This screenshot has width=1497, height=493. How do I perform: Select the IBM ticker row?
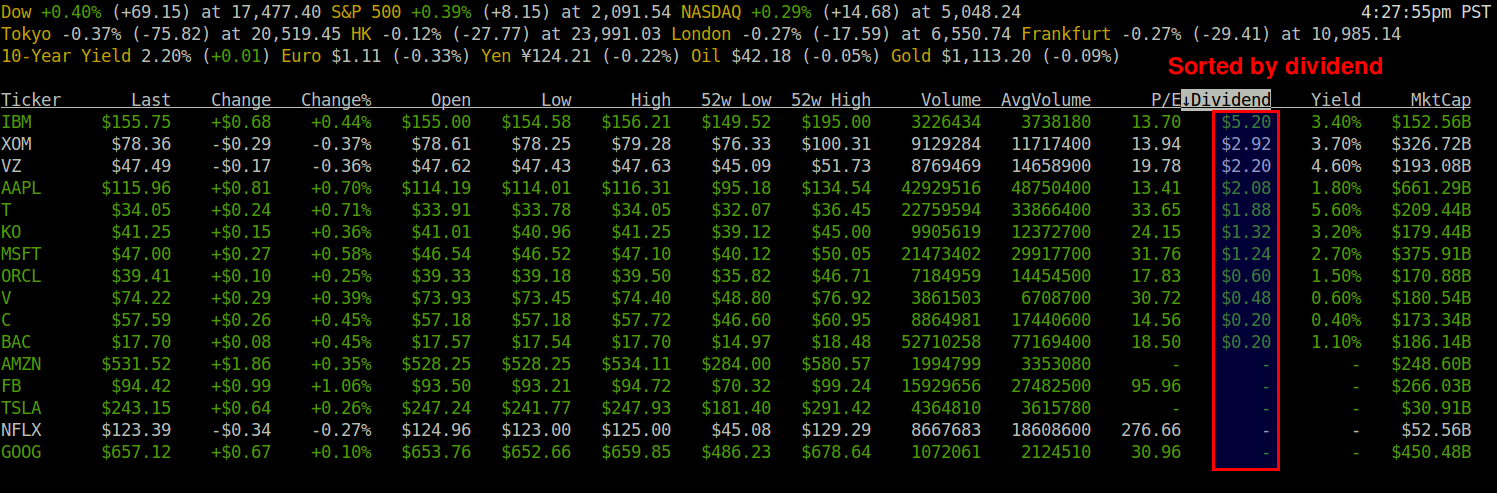click(736, 122)
